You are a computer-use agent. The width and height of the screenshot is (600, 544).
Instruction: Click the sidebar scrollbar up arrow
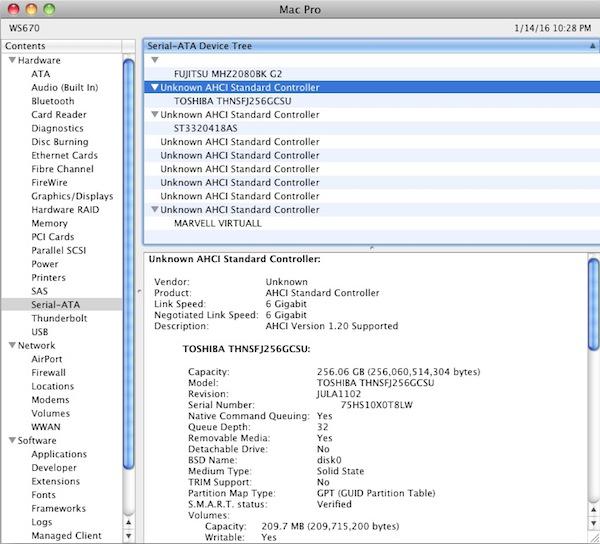[x=129, y=522]
